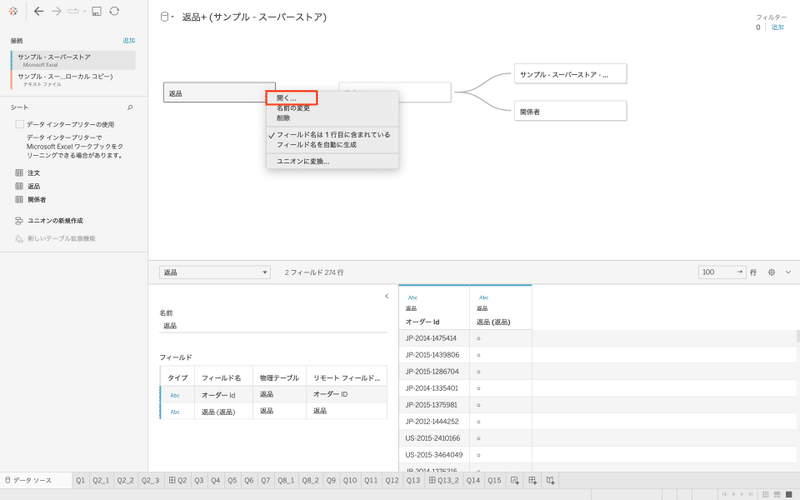Click the search icon in シート section
Screen dimensions: 800x500
[x=130, y=107]
